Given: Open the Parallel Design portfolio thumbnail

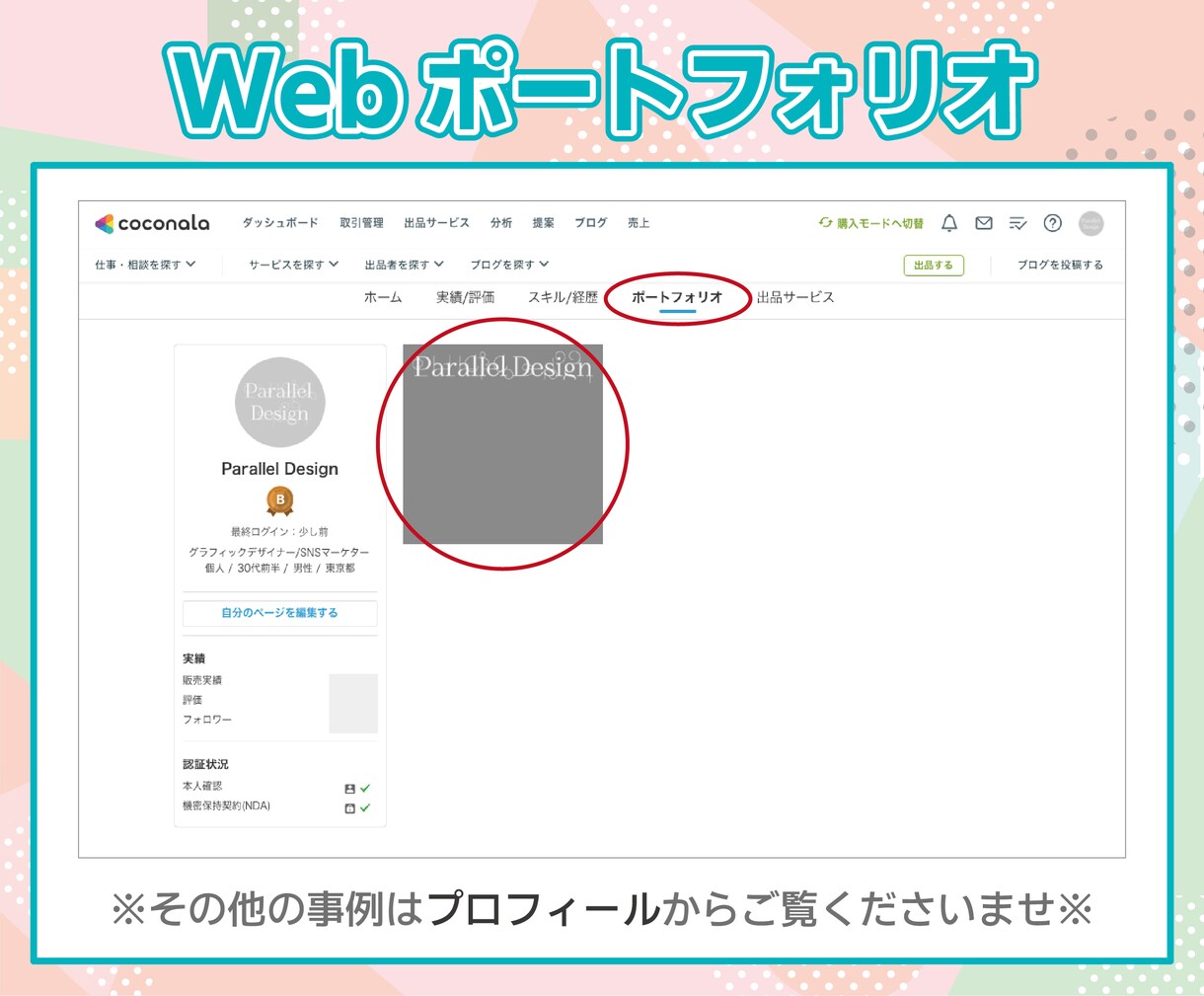Looking at the screenshot, I should 502,444.
